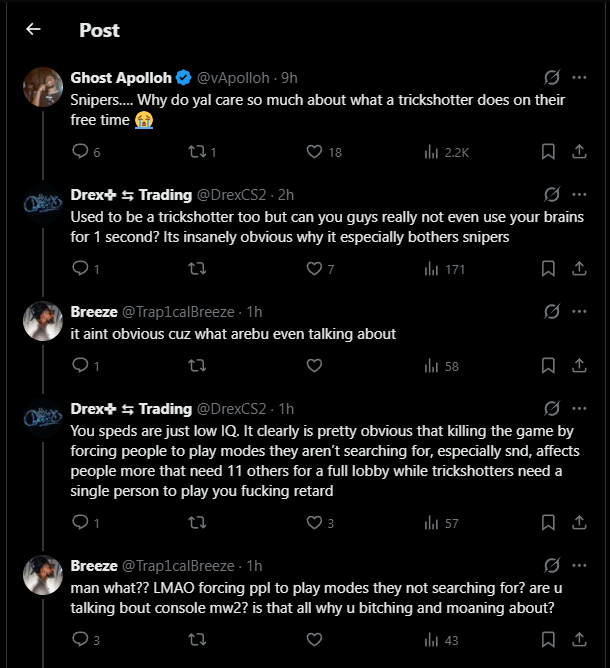Open the @DrexCS2 handle link
Viewport: 610px width, 668px height.
(x=231, y=194)
